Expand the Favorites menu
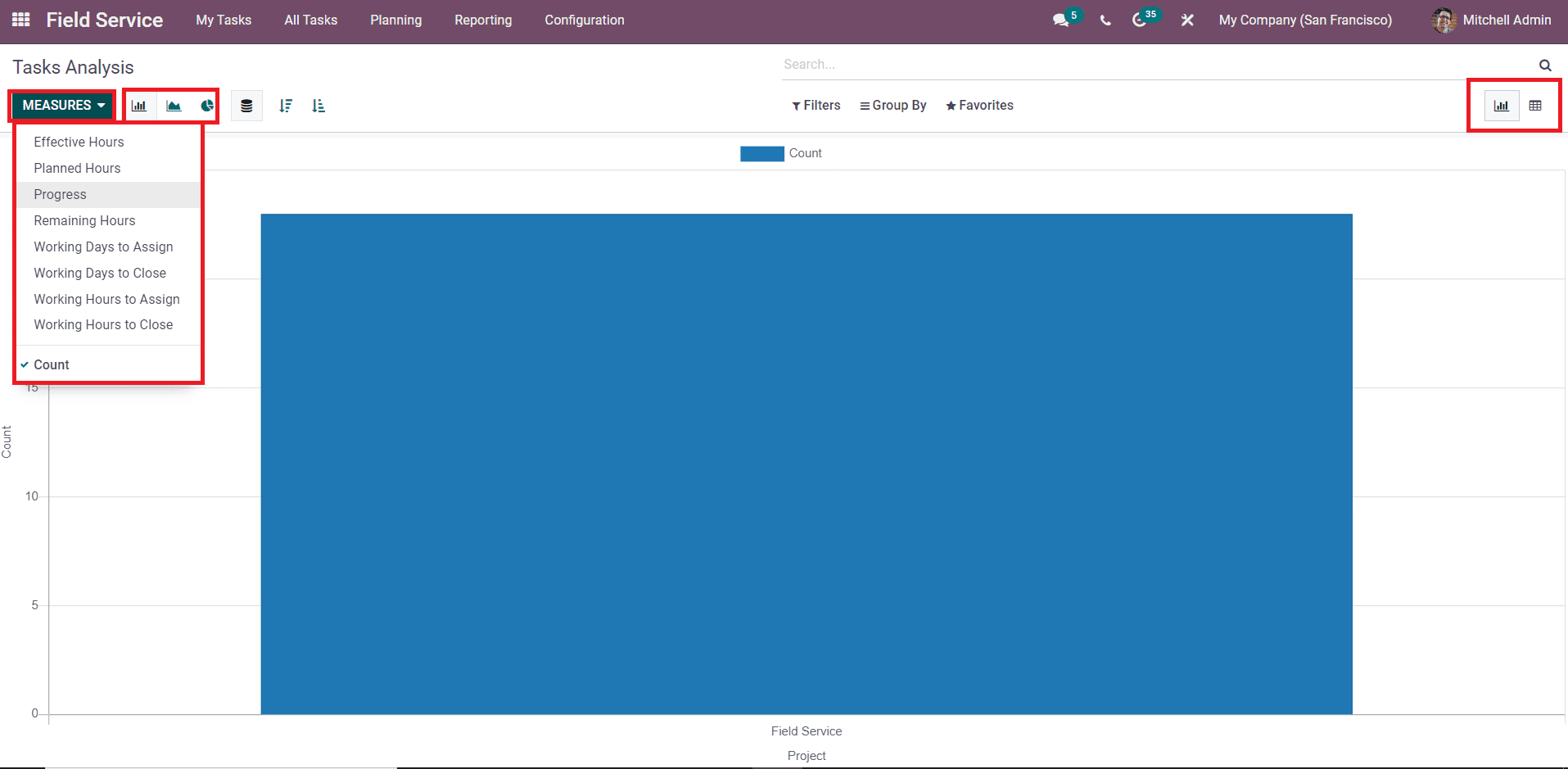Screen dimensions: 1568x769 click(979, 105)
